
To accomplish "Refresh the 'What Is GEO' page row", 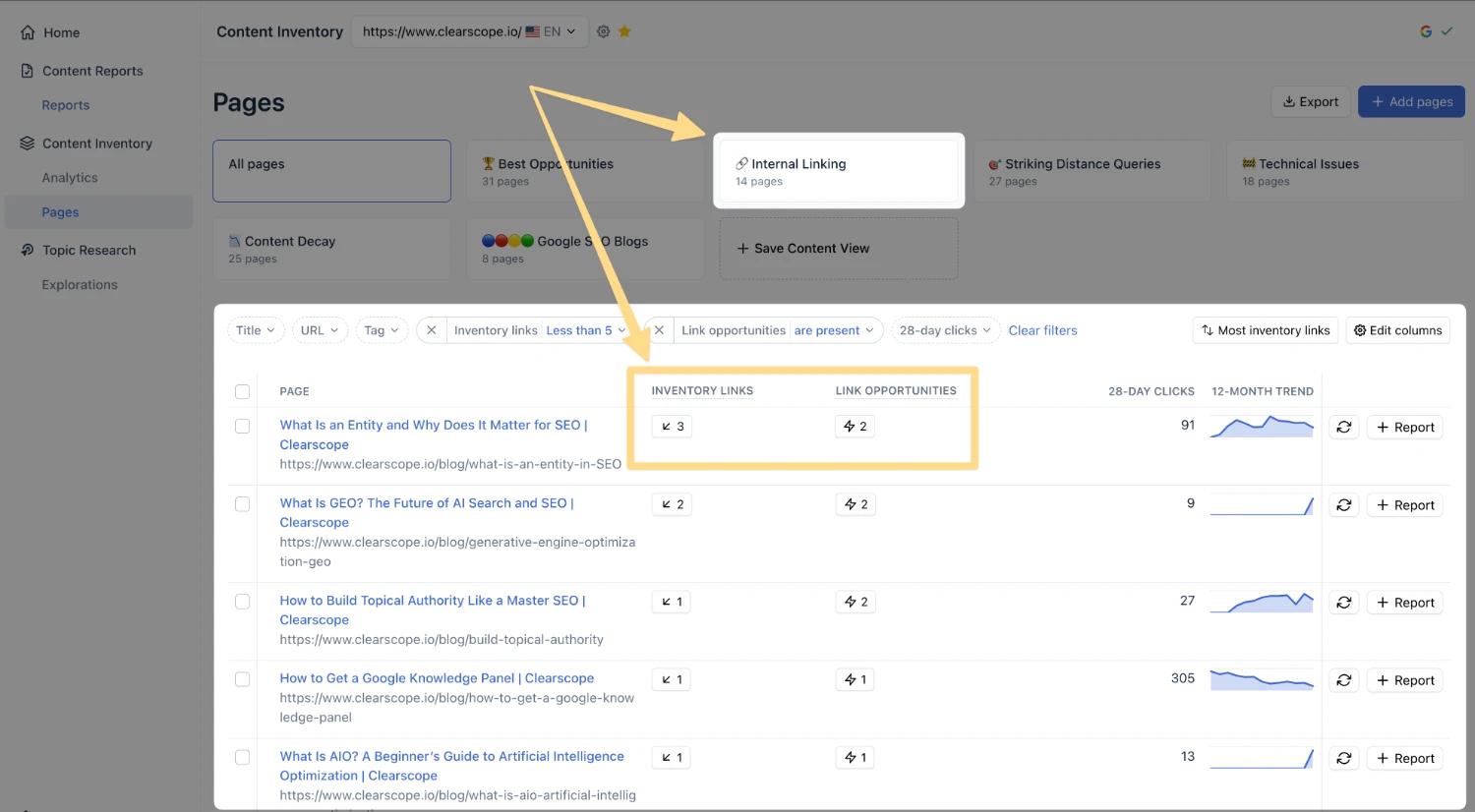I will click(x=1344, y=504).
